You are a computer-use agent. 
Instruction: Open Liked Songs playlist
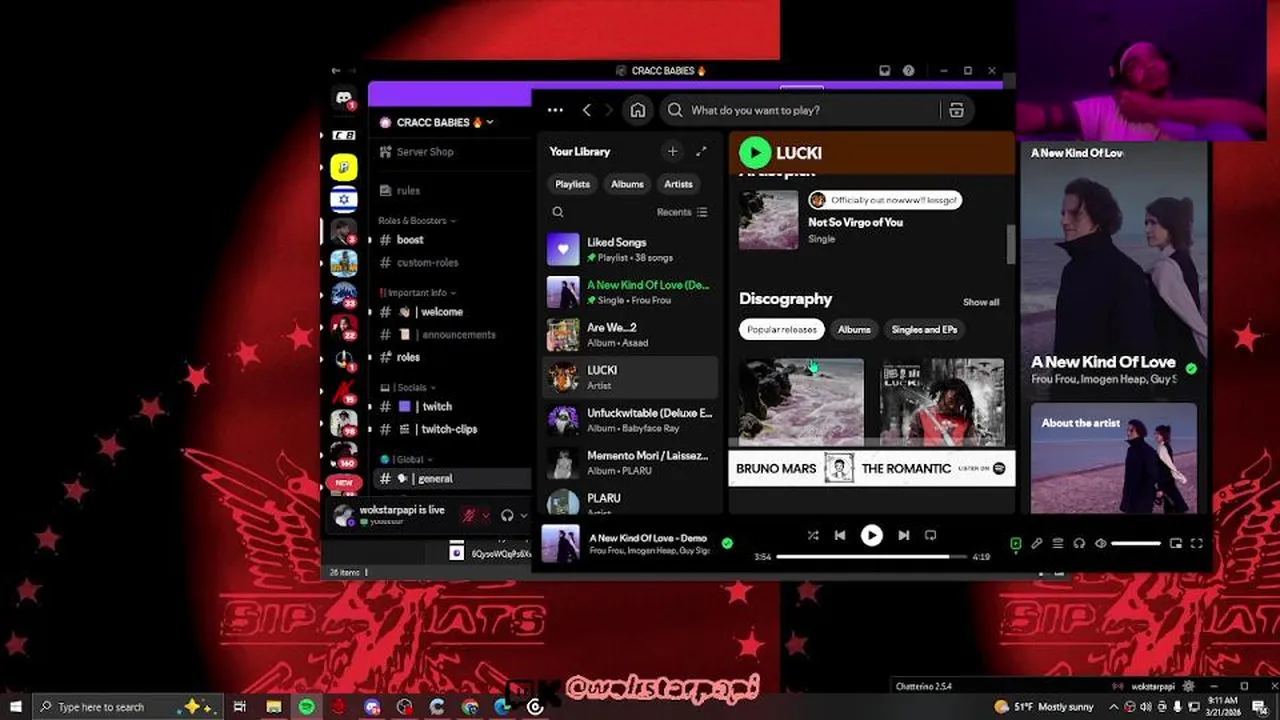630,249
